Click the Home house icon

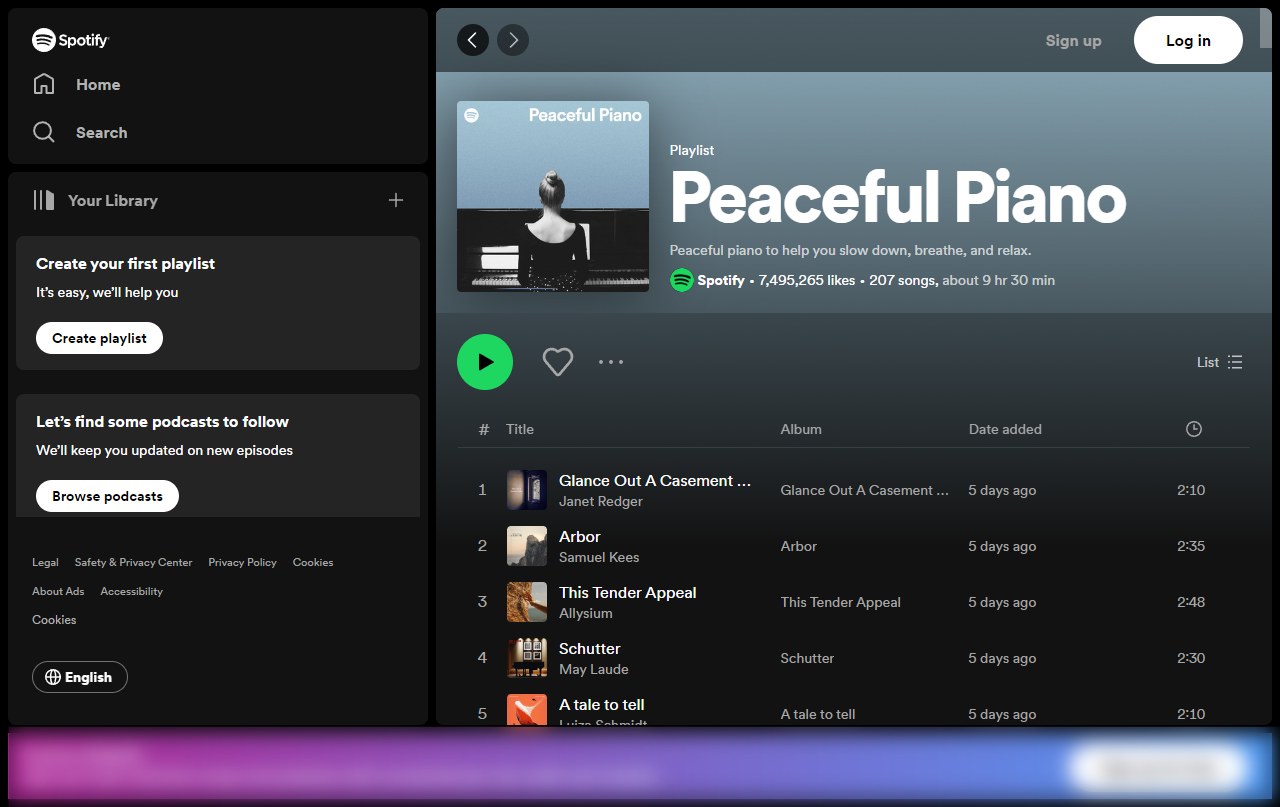(44, 84)
